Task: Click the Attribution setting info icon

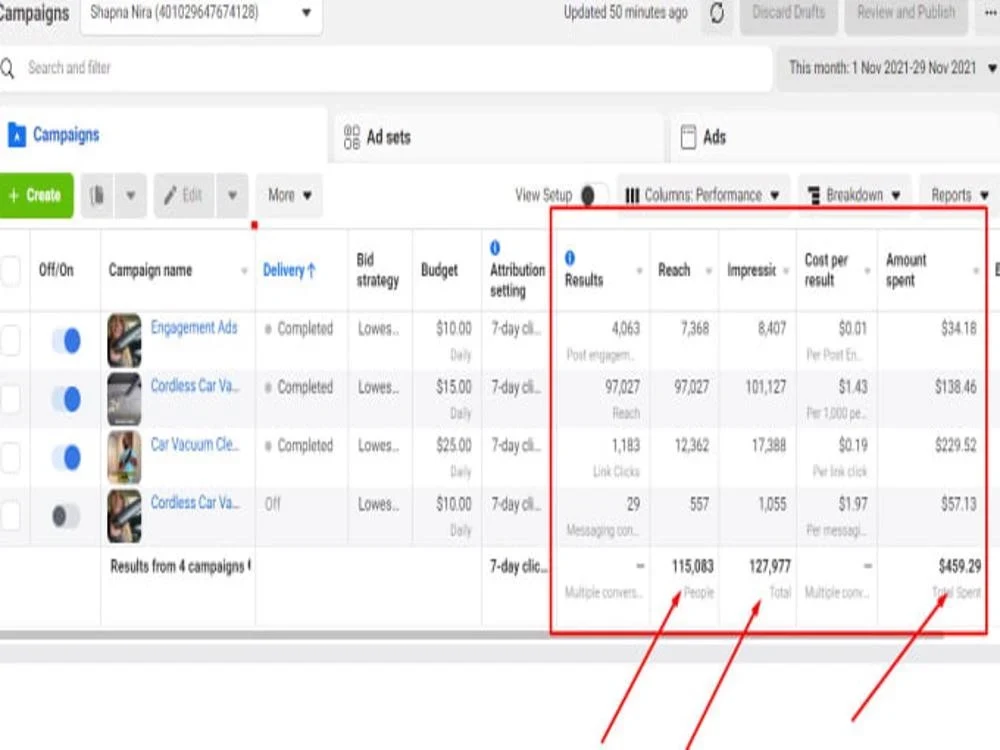Action: 494,247
